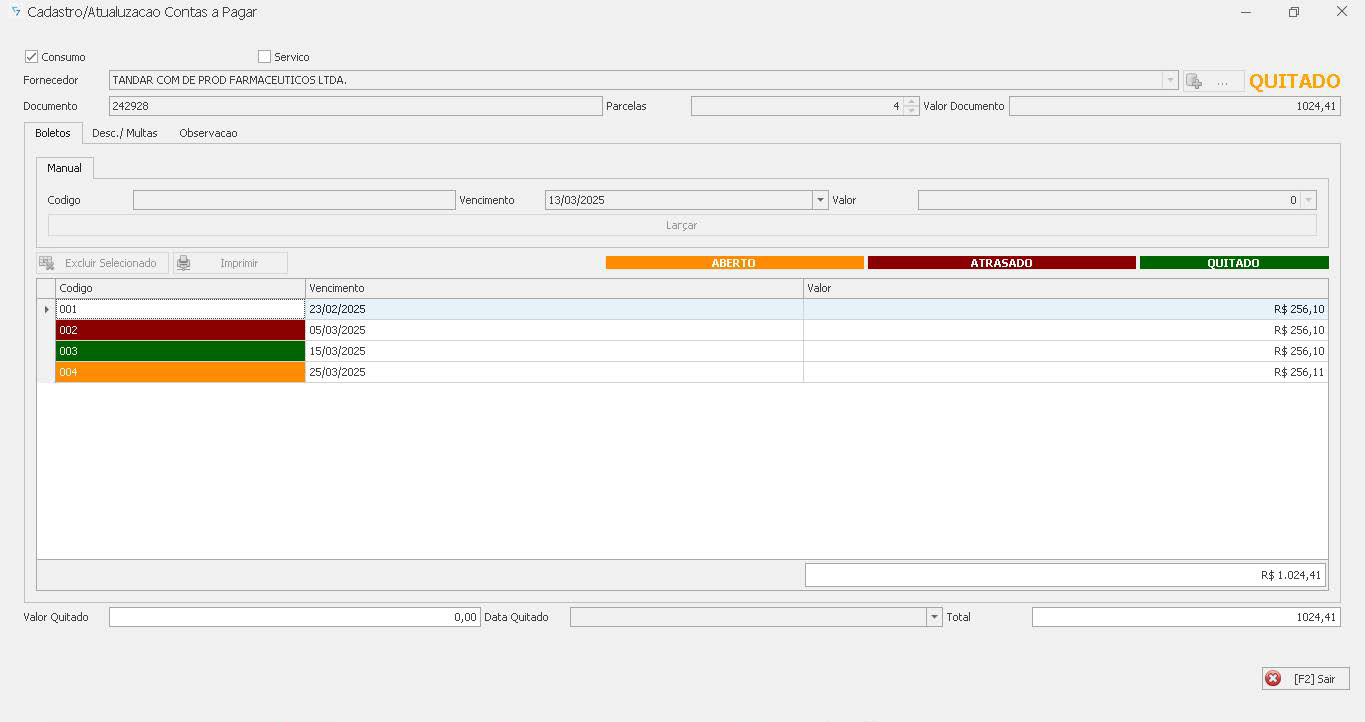This screenshot has width=1365, height=722.
Task: Click the red X icon on Sair button
Action: 1273,679
